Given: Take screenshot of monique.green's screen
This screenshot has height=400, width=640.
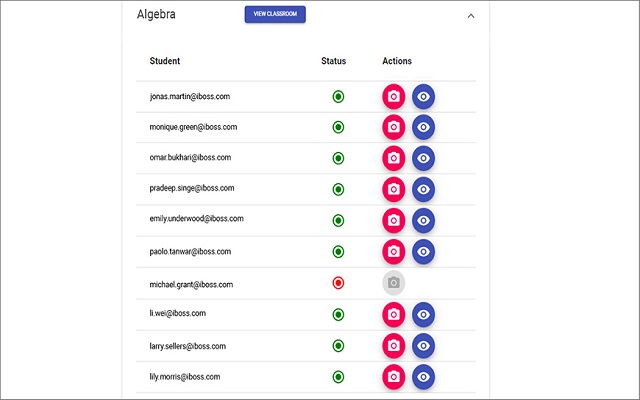Looking at the screenshot, I should coord(393,128).
